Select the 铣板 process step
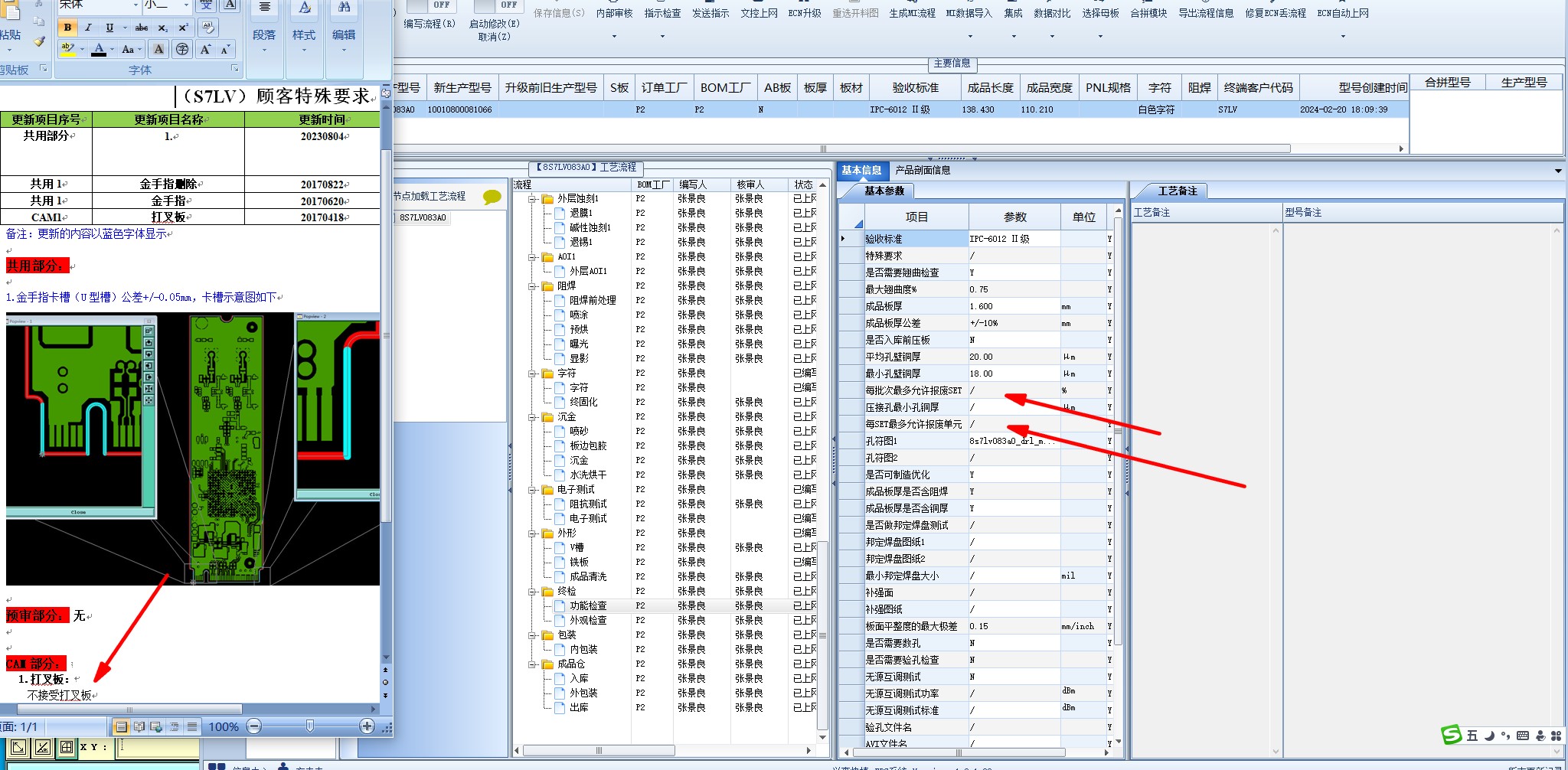The image size is (1568, 770). [x=579, y=562]
